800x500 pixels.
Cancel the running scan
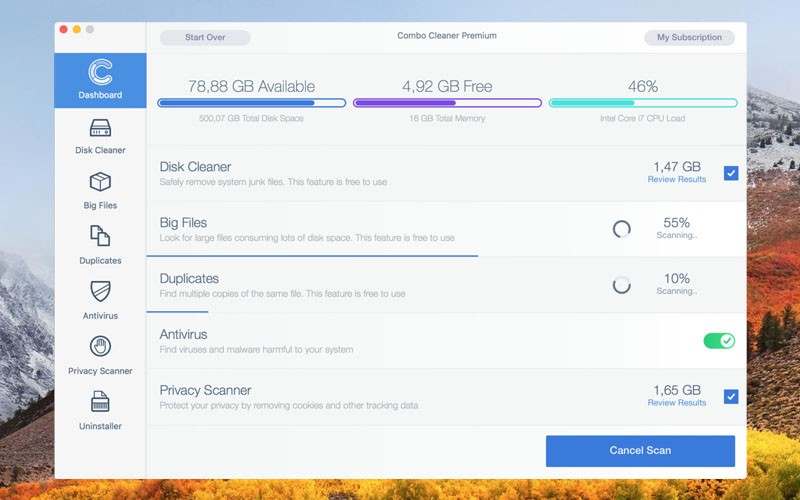640,451
